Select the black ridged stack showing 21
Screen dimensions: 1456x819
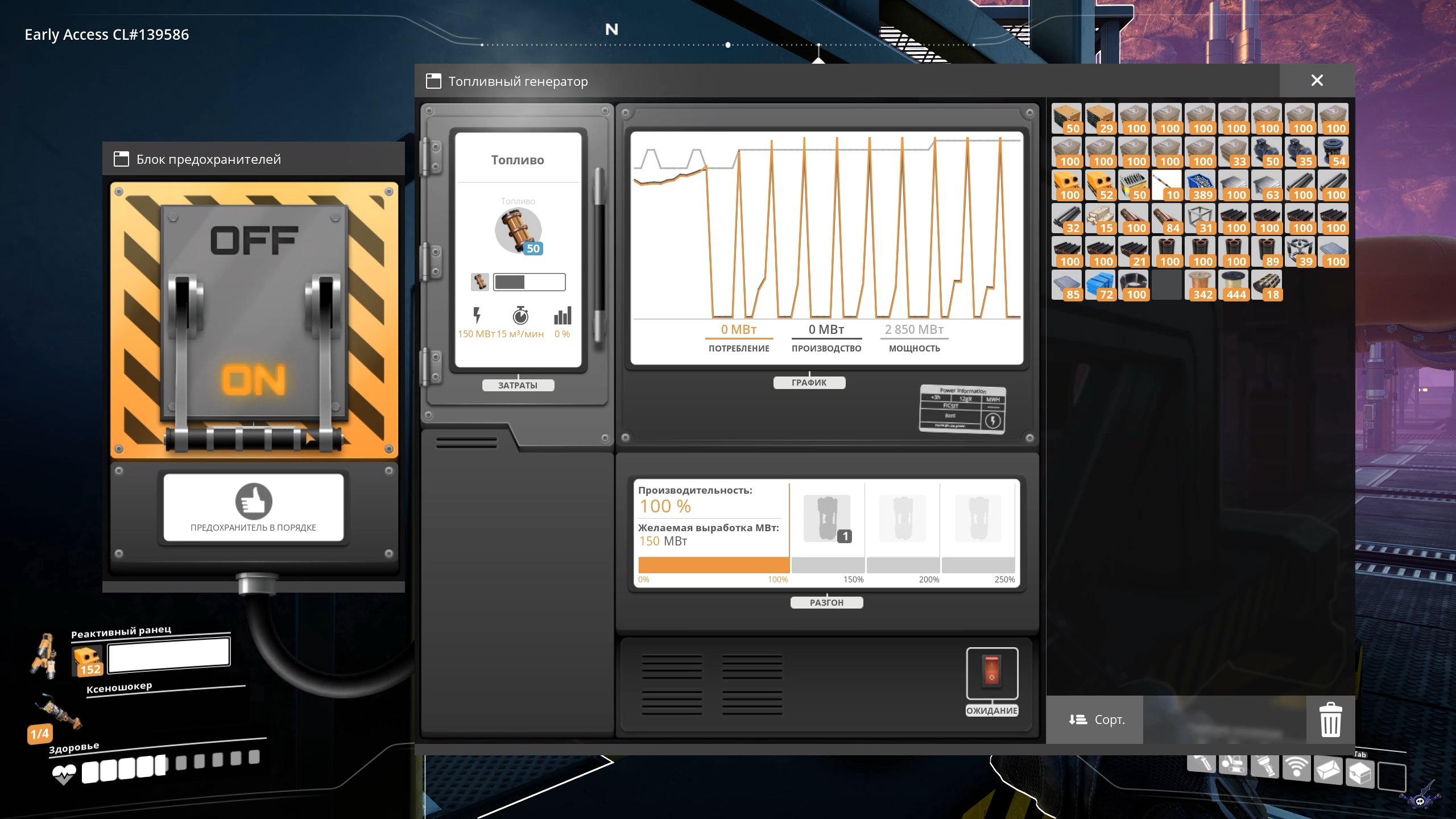1133,252
